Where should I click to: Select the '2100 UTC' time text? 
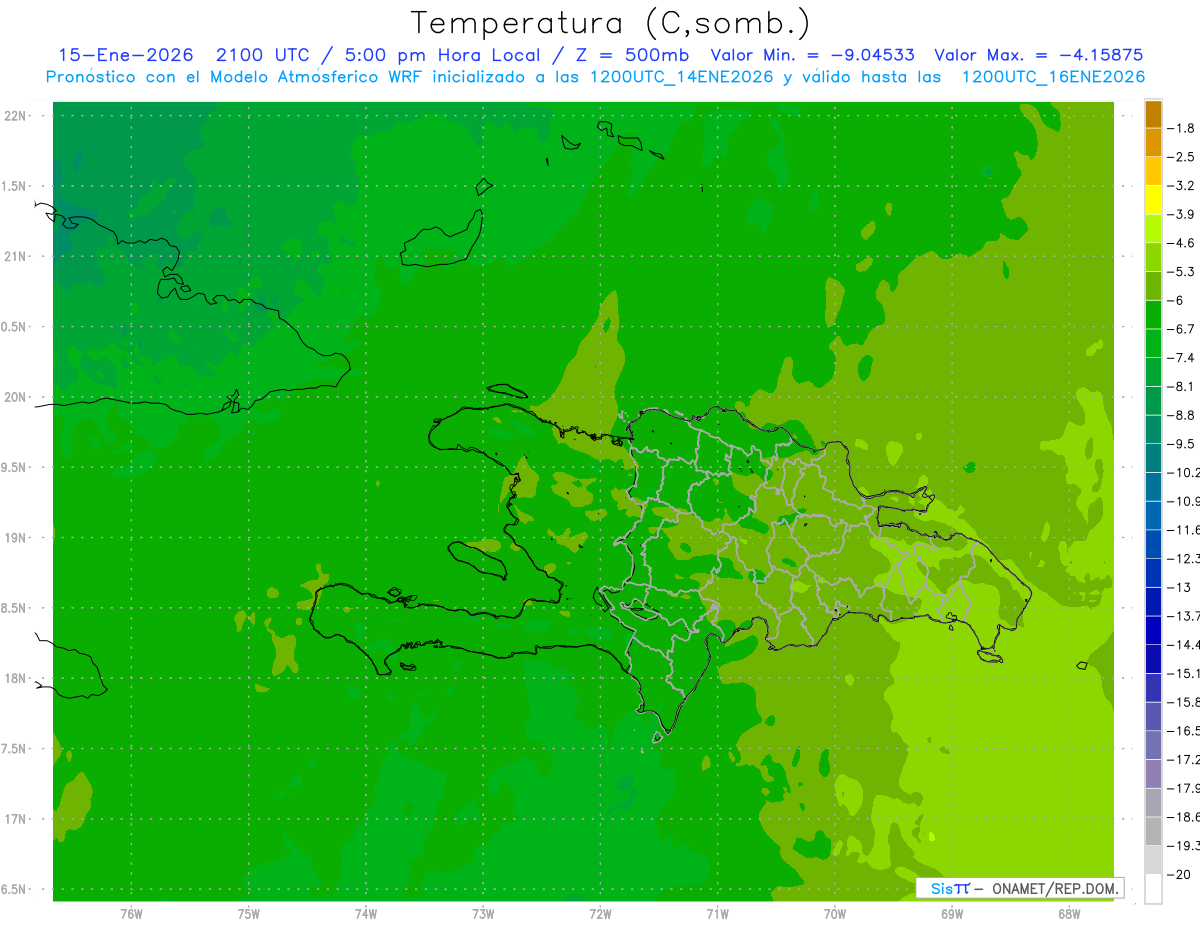pyautogui.click(x=263, y=55)
